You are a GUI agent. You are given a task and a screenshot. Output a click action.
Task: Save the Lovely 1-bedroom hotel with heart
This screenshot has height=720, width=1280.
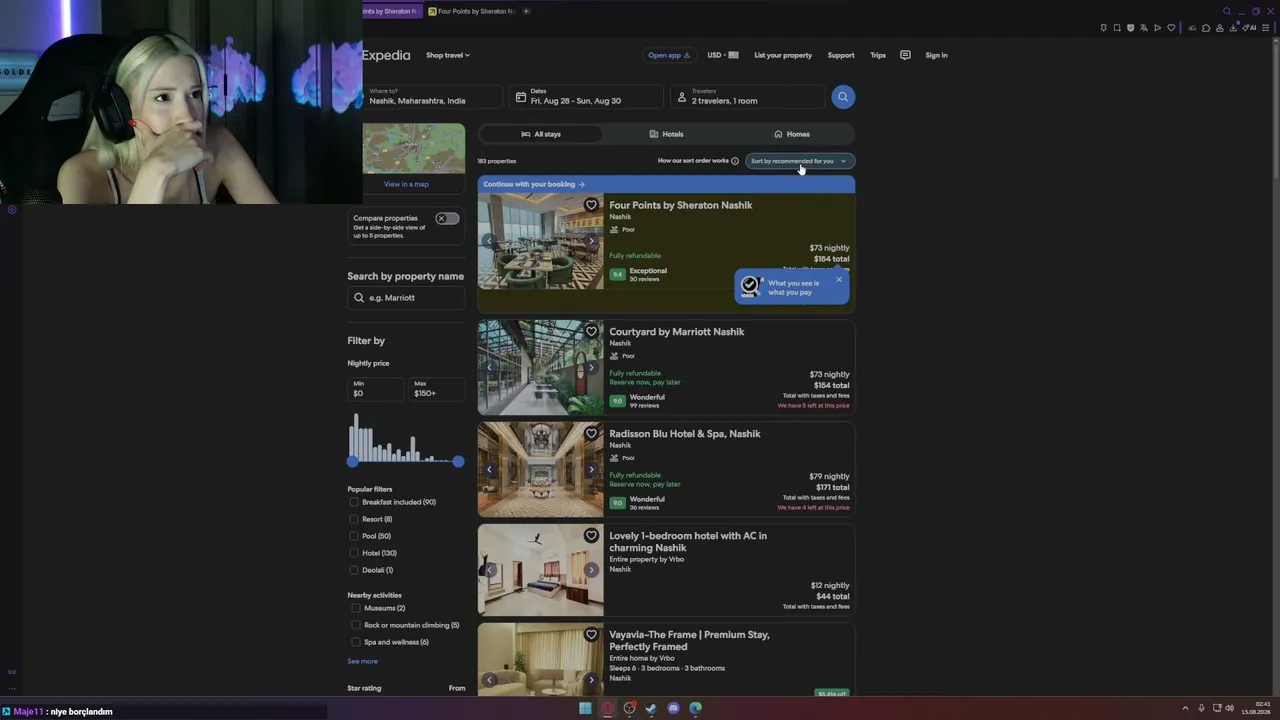coord(591,536)
